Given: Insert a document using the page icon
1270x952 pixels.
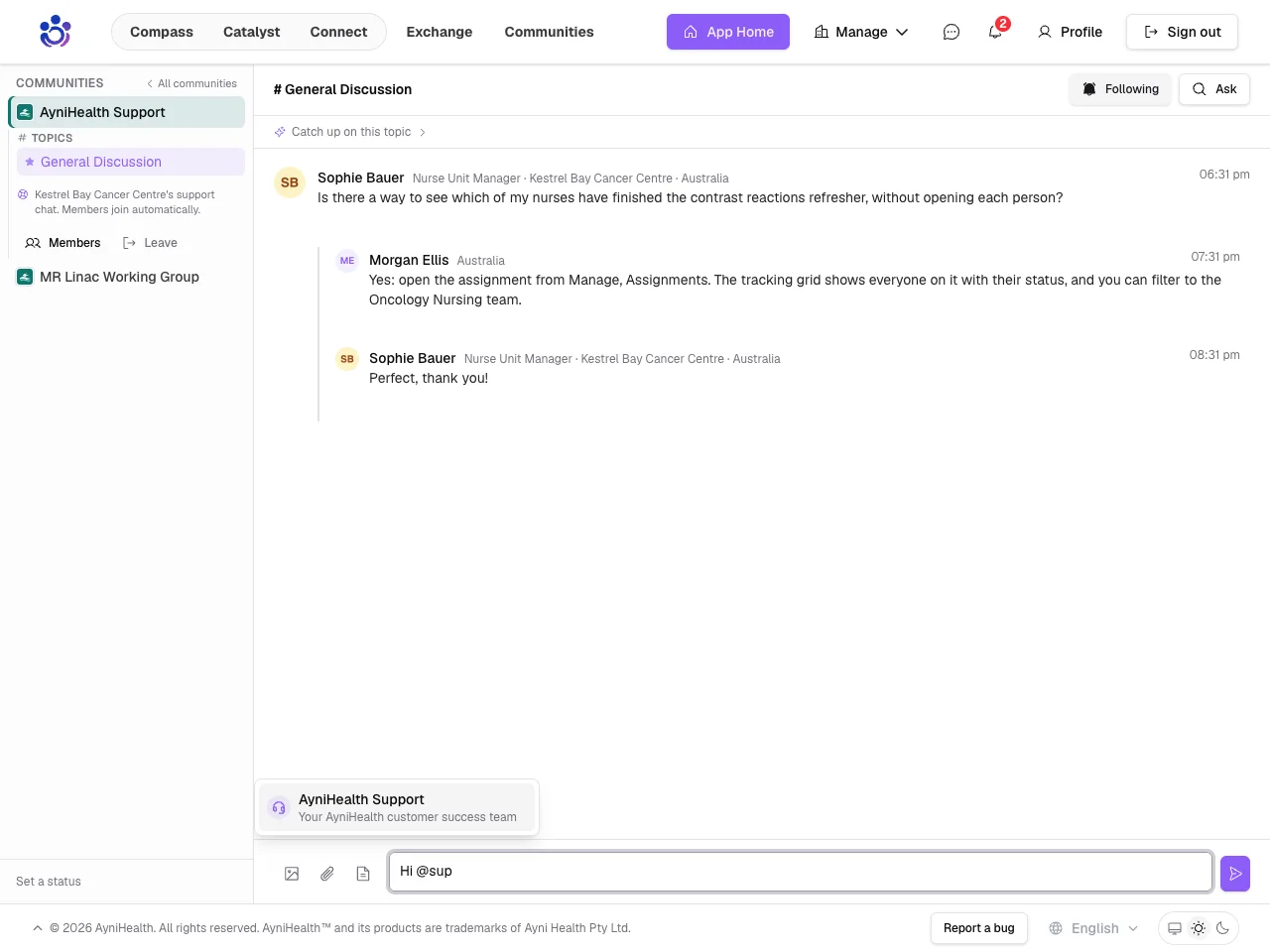Looking at the screenshot, I should coord(363,874).
